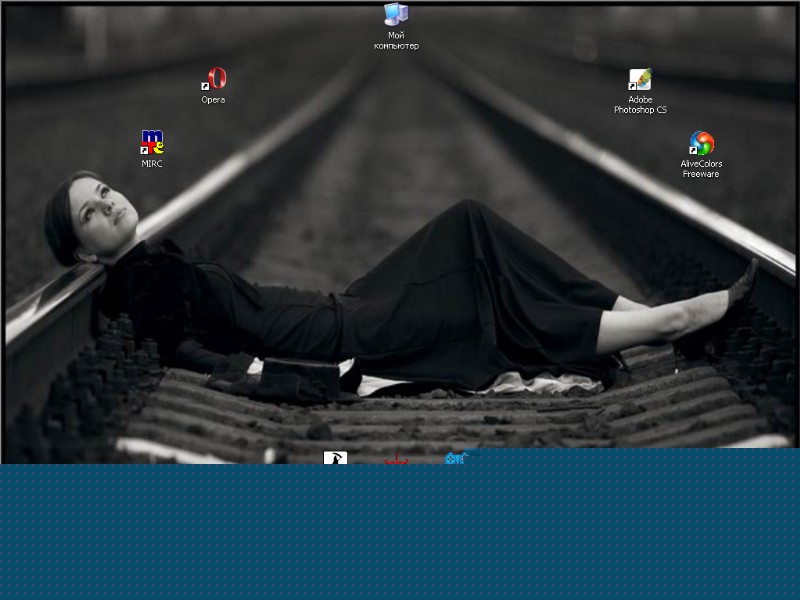Click the "Opera" text label

[213, 100]
